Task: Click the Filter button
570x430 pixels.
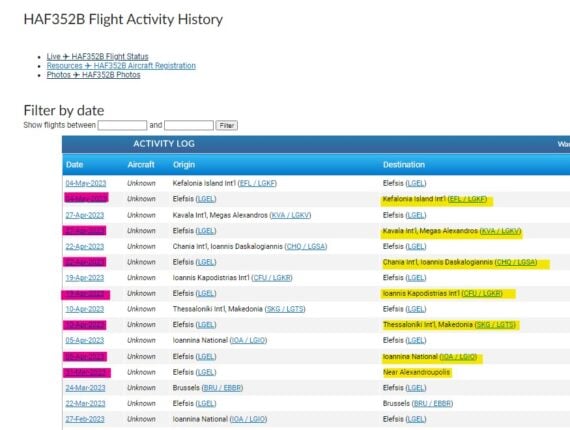Action: click(226, 125)
